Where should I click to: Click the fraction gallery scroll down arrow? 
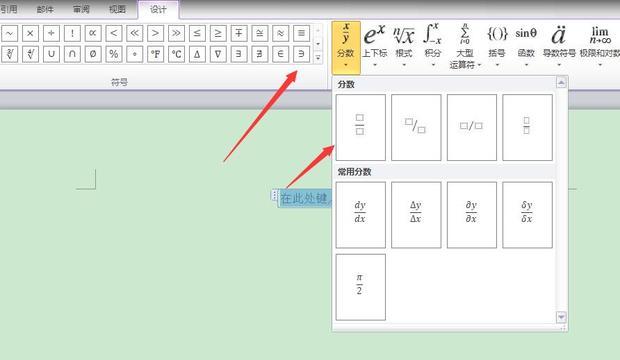pos(561,317)
